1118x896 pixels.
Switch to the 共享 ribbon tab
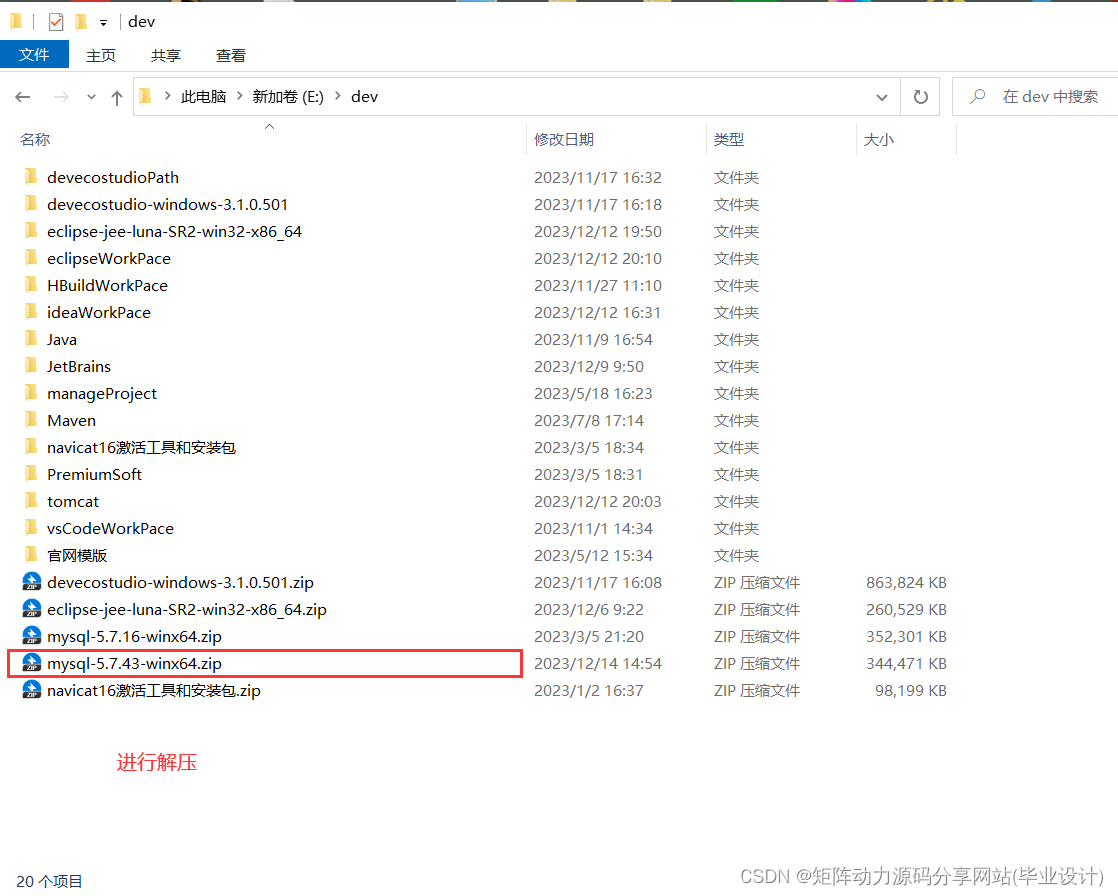(165, 55)
